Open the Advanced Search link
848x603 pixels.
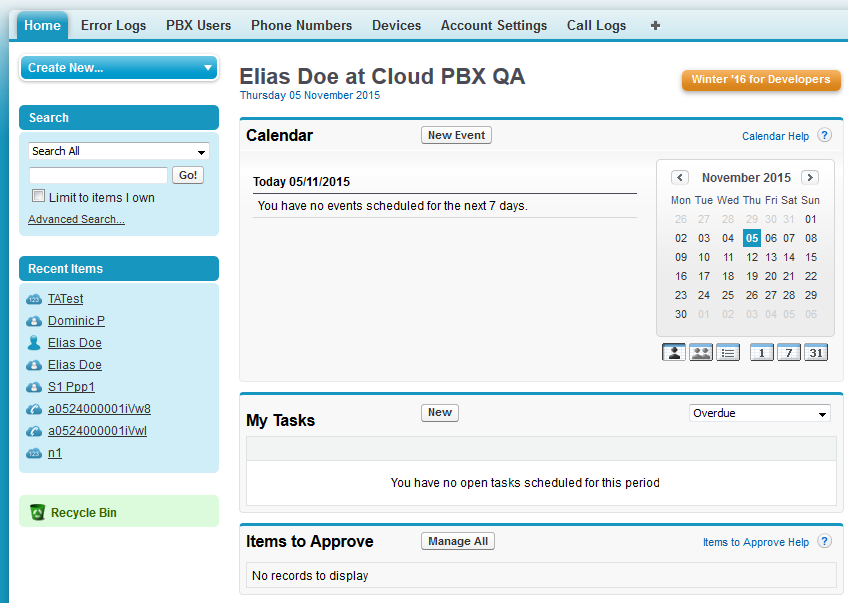pyautogui.click(x=76, y=219)
